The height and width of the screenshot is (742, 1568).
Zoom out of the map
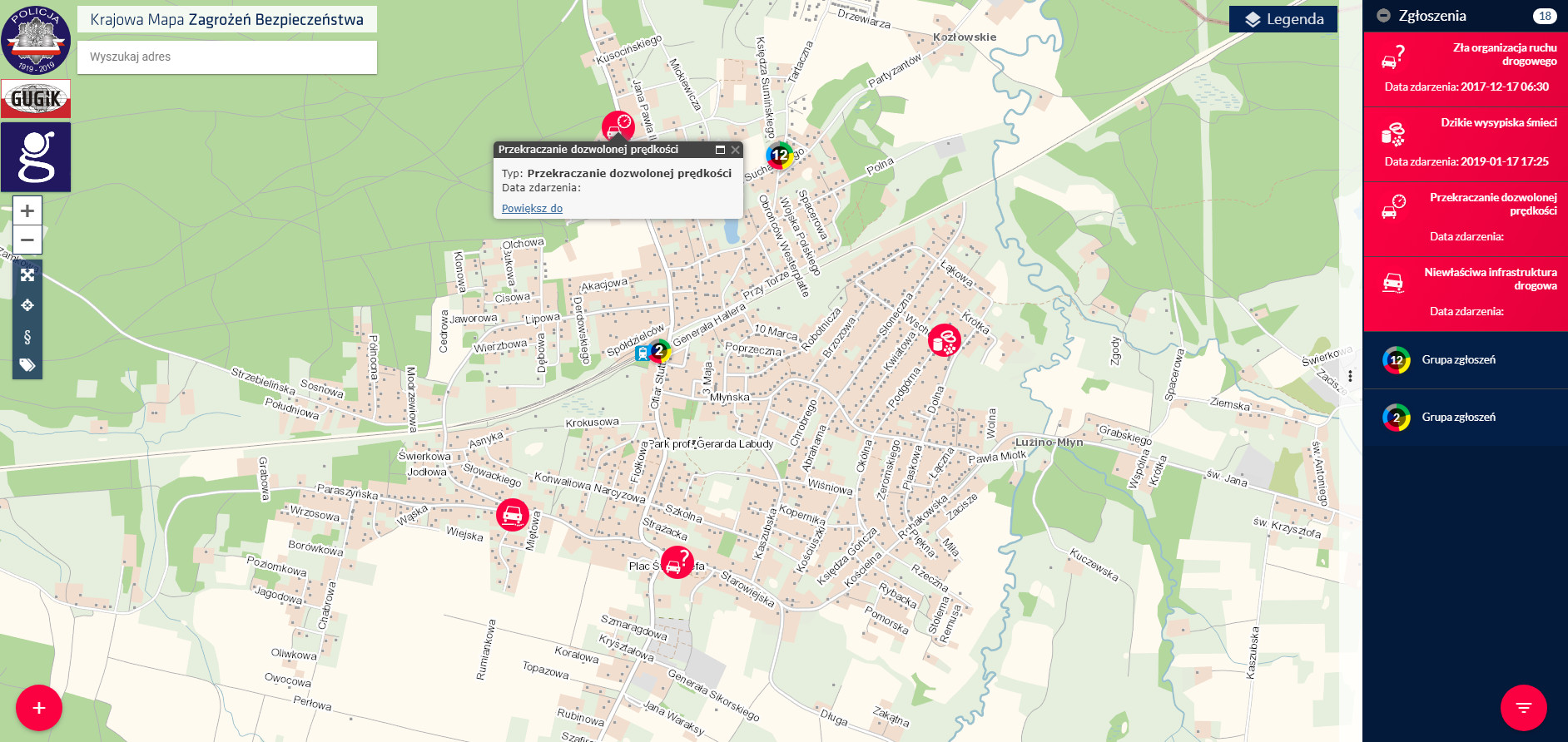click(x=27, y=240)
